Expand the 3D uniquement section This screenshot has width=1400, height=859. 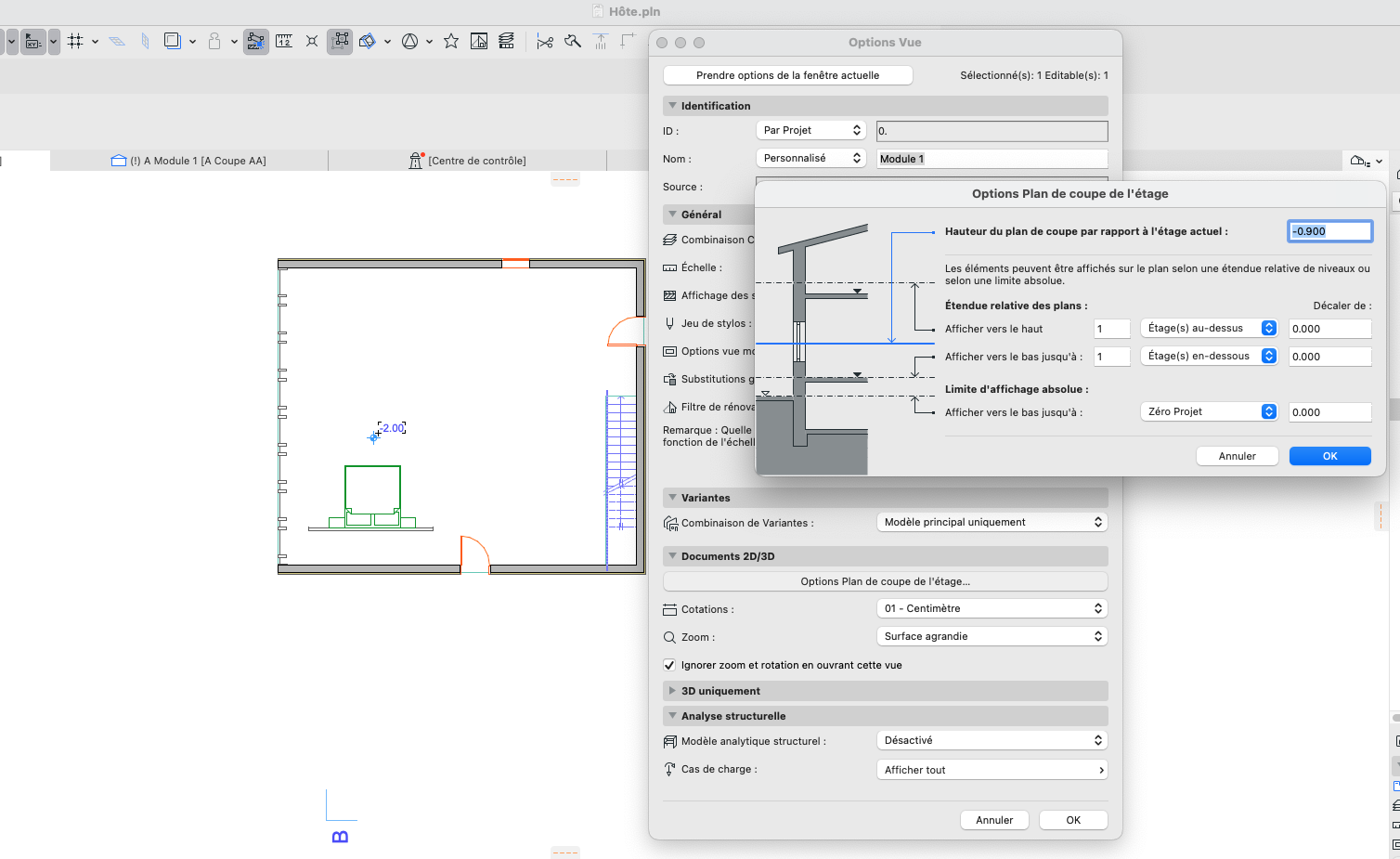pos(672,691)
